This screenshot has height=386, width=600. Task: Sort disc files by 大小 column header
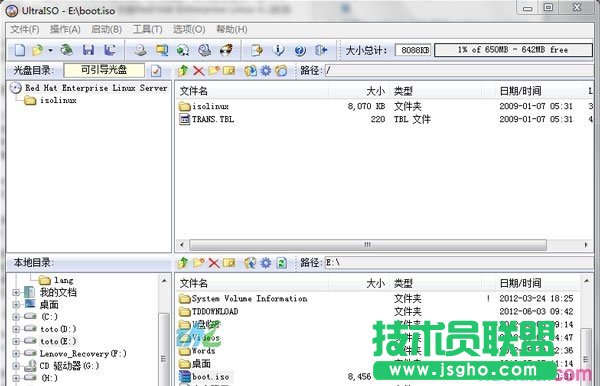pyautogui.click(x=359, y=91)
